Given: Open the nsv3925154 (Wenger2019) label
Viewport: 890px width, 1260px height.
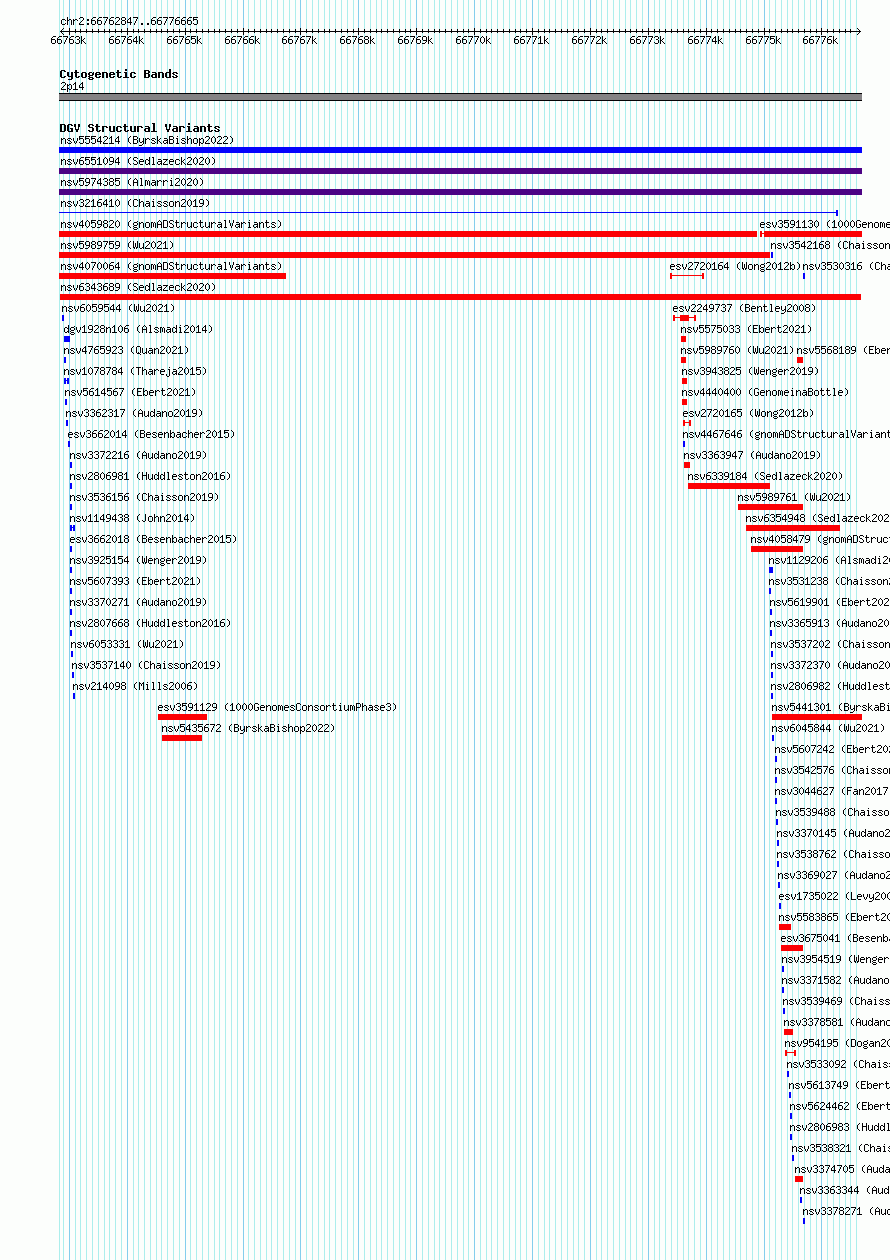Looking at the screenshot, I should (138, 560).
